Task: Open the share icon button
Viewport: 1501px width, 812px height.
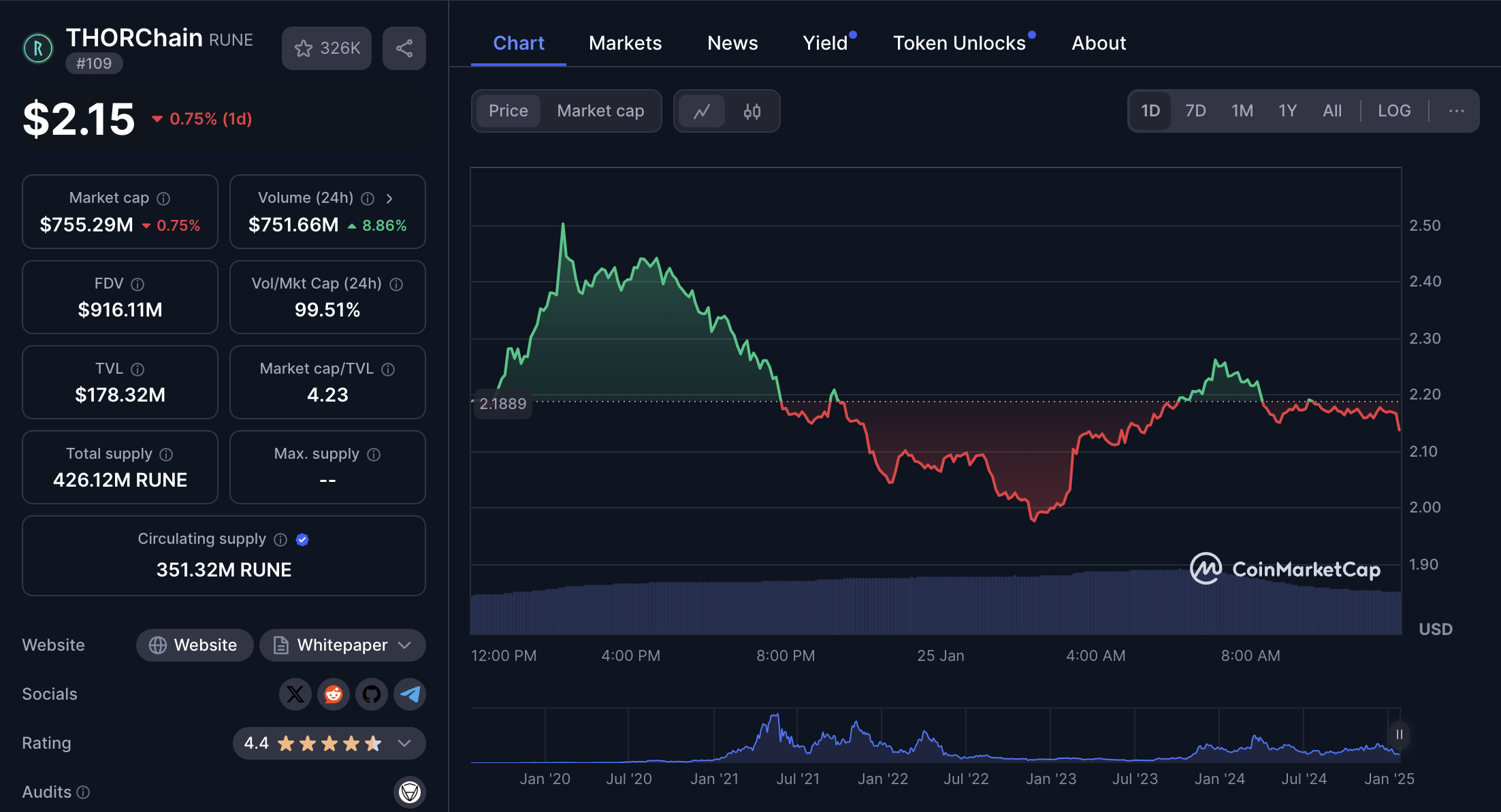Action: pyautogui.click(x=404, y=48)
